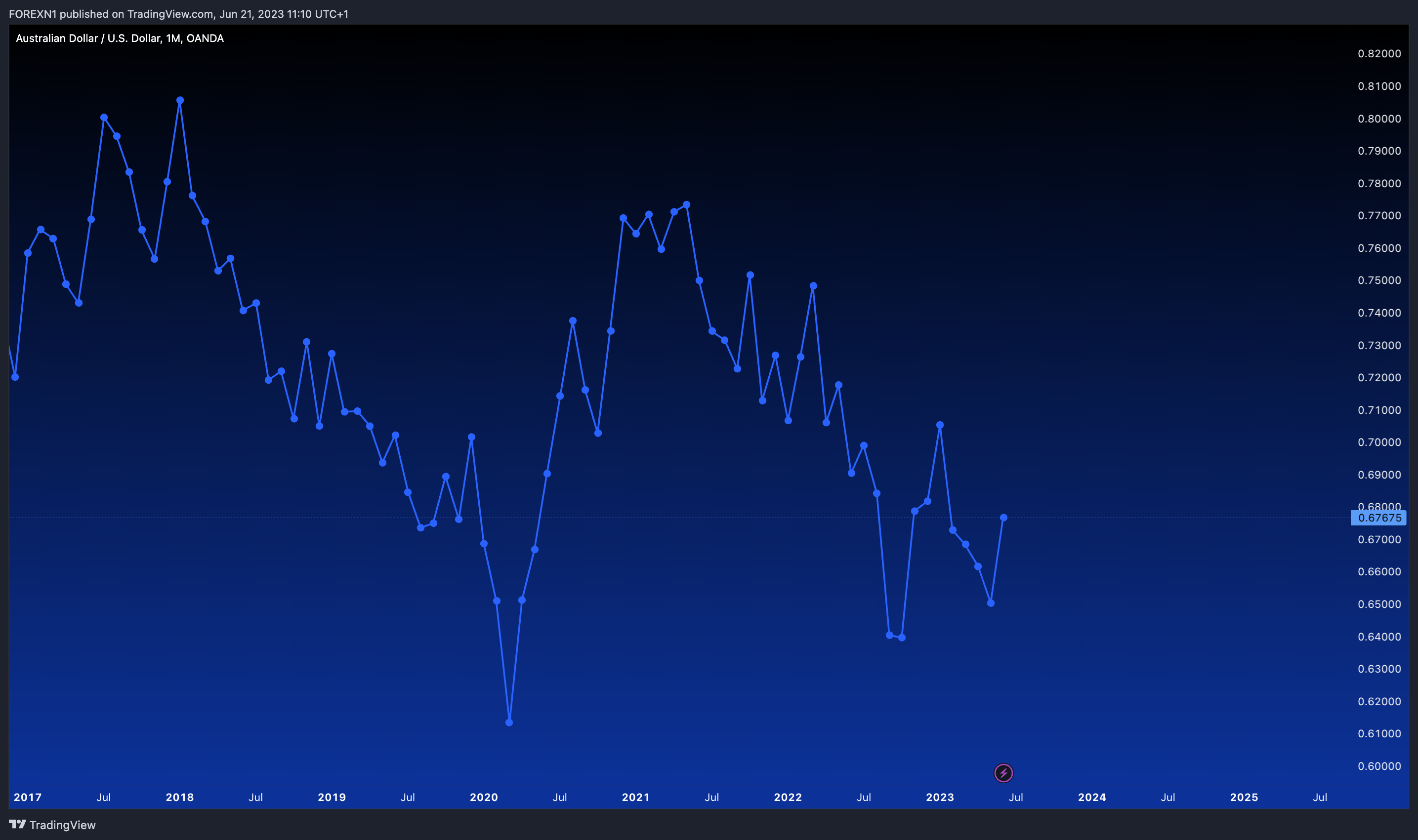Click the 0.65000 price axis label
Image resolution: width=1418 pixels, height=840 pixels.
(x=1379, y=604)
